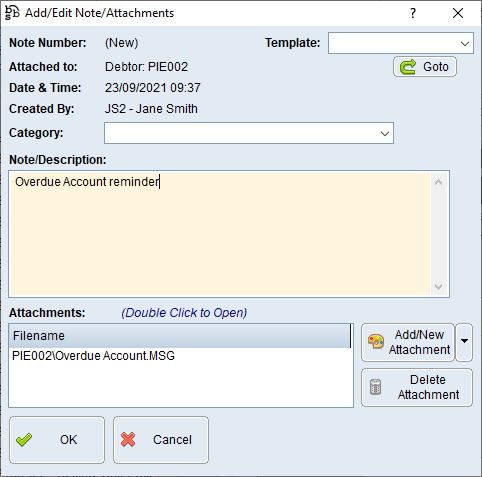Cancel the note editing
Screen dimensions: 482x477
(161, 440)
